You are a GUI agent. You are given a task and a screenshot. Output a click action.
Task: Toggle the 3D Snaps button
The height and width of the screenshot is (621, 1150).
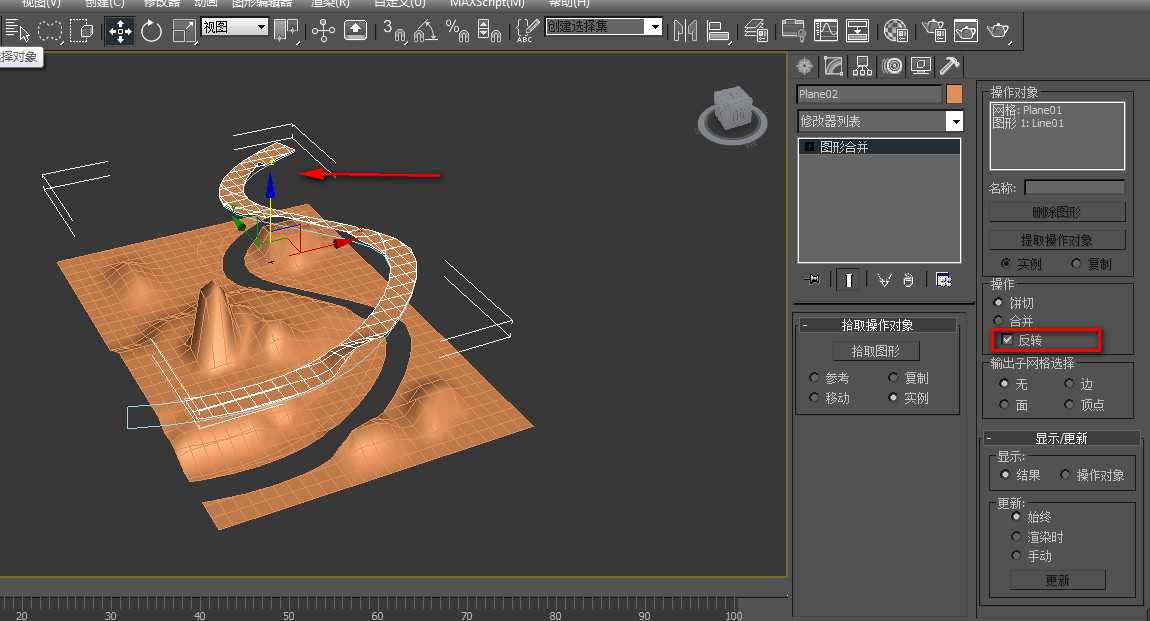394,31
